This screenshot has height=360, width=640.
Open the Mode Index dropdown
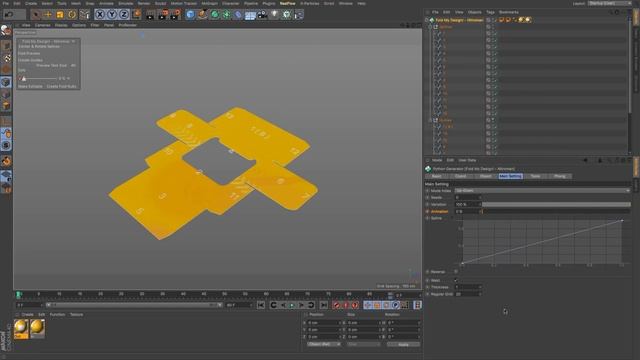[x=542, y=191]
